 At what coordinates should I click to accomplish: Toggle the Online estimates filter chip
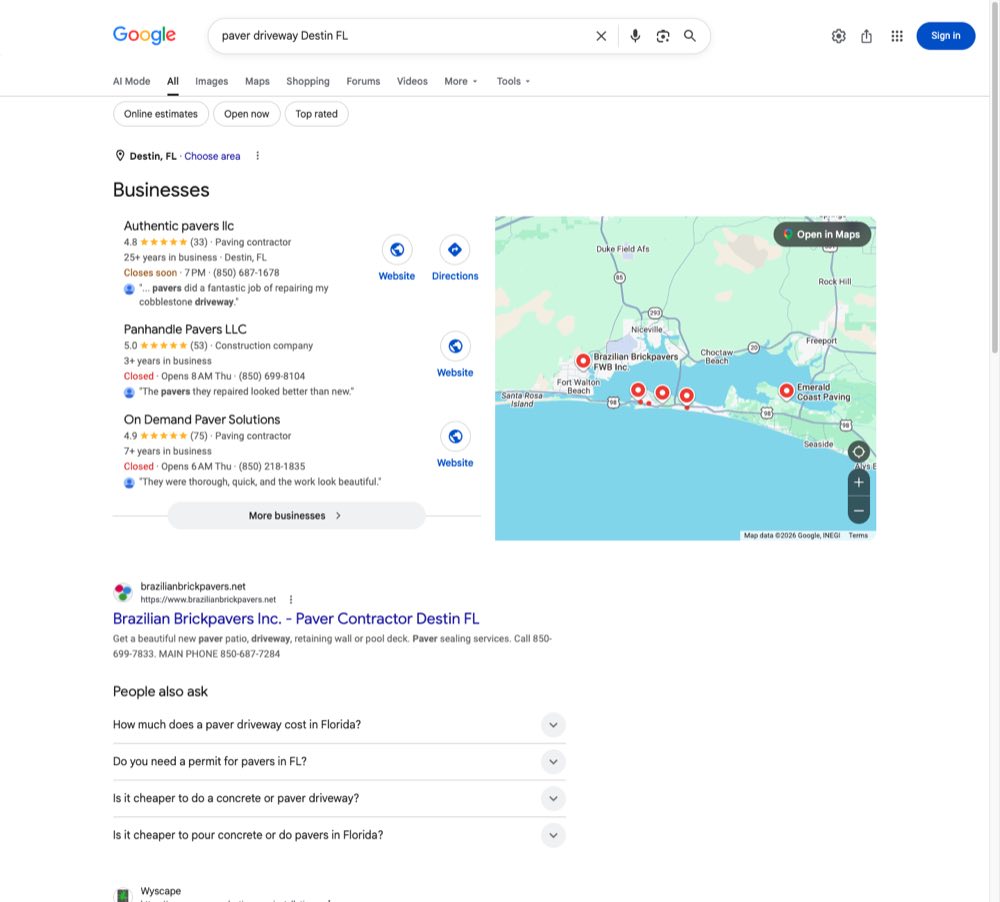pyautogui.click(x=161, y=114)
